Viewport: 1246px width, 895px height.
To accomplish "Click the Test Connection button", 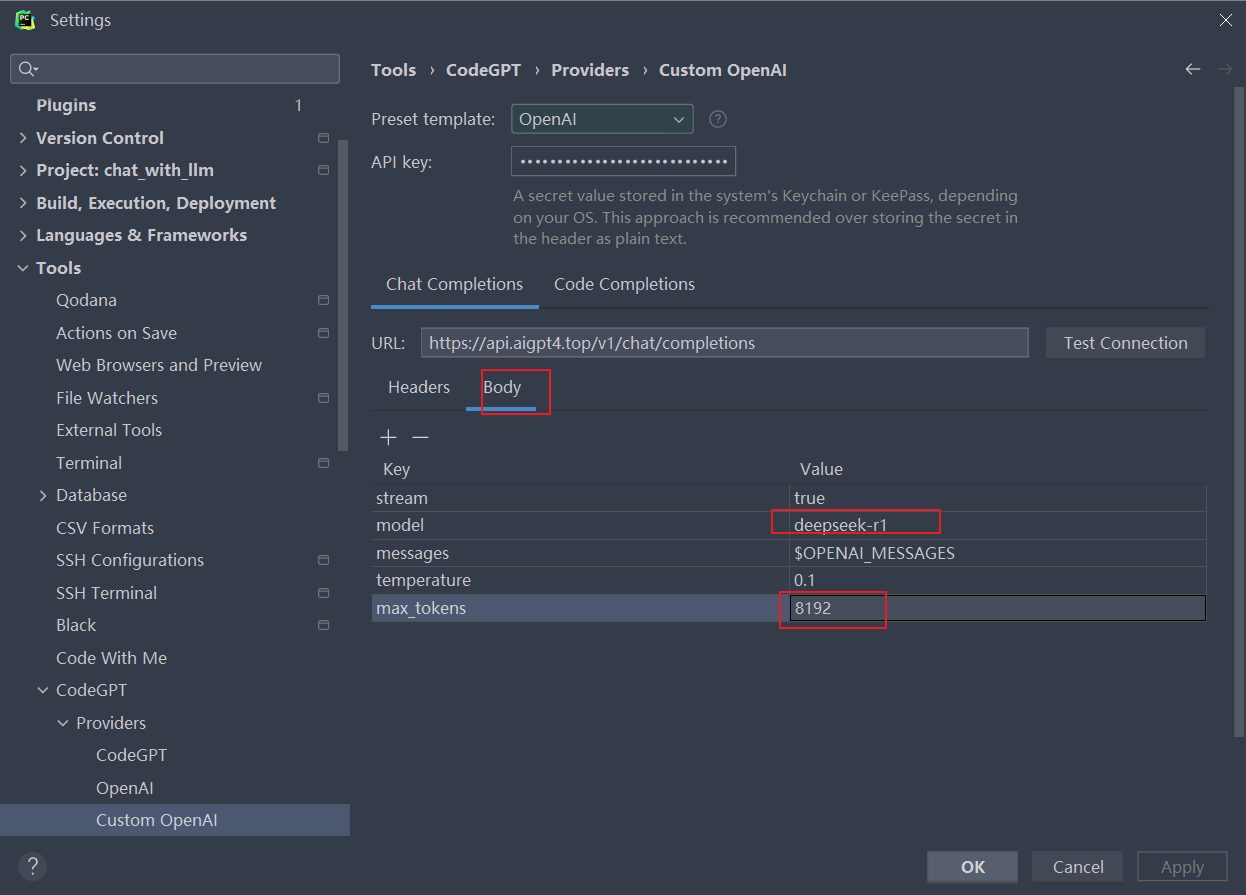I will pyautogui.click(x=1126, y=343).
